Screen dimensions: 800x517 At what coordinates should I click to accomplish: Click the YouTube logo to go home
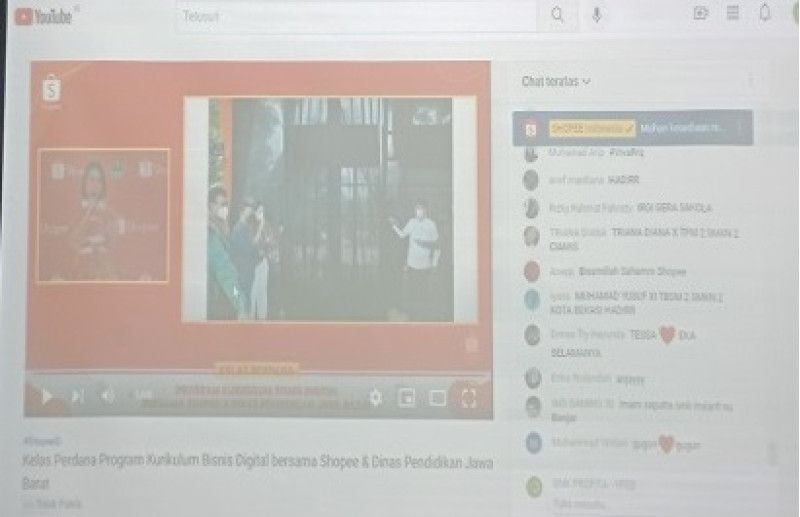pos(43,15)
